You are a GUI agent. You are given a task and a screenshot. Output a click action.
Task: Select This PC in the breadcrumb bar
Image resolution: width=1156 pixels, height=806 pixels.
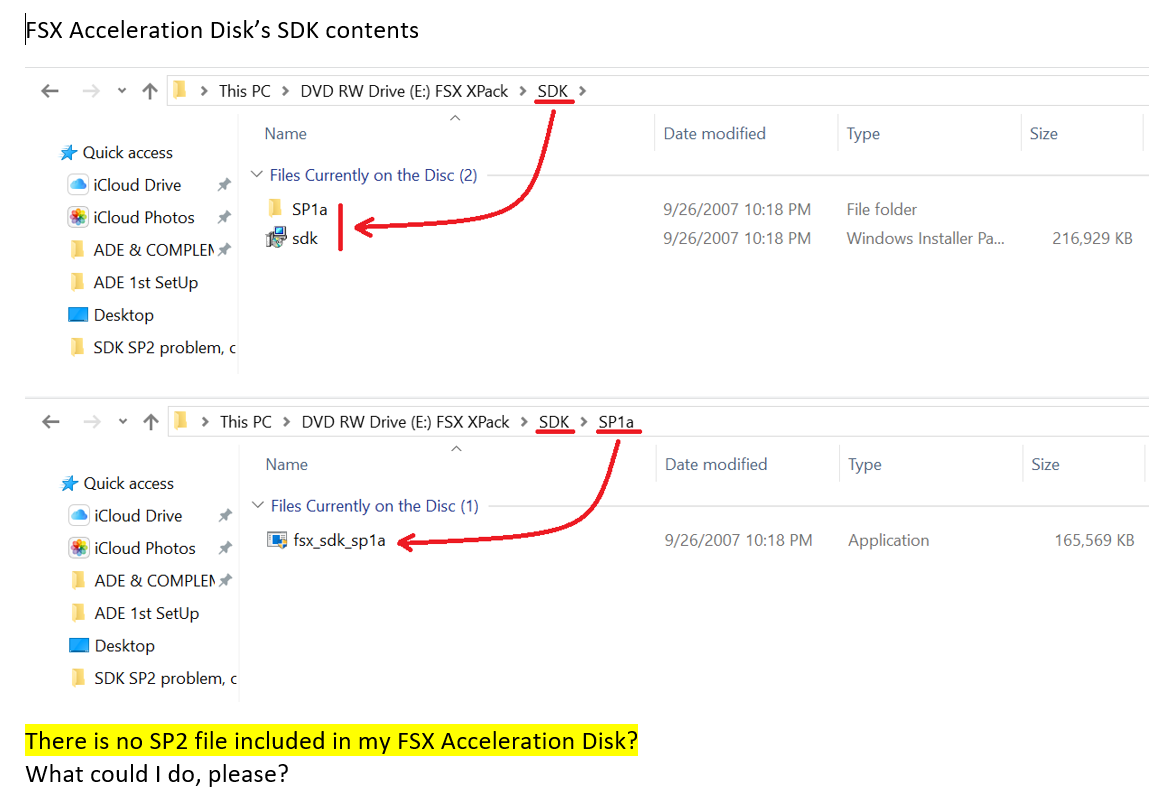point(243,91)
